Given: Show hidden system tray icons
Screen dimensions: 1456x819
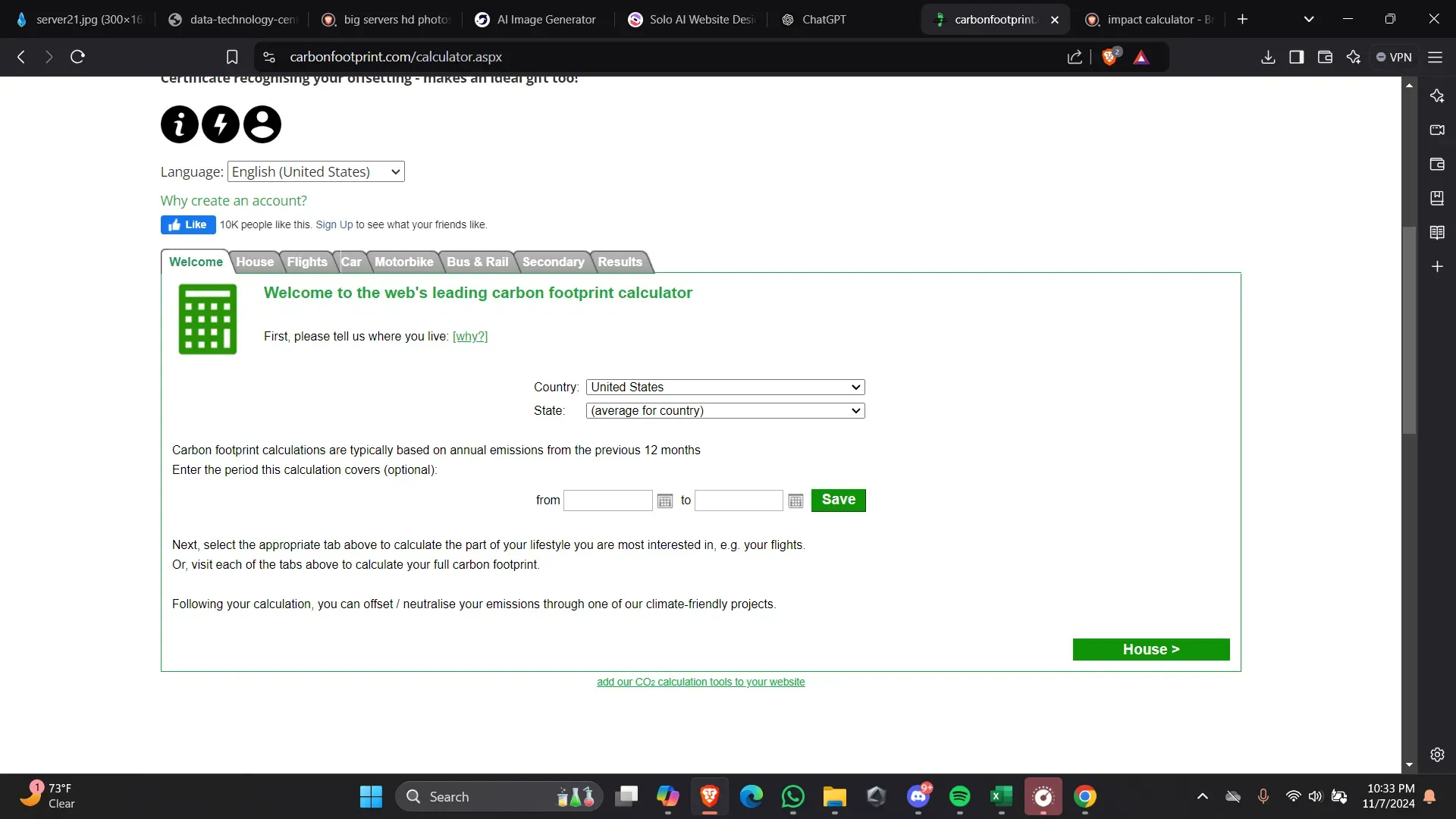Looking at the screenshot, I should pyautogui.click(x=1202, y=796).
